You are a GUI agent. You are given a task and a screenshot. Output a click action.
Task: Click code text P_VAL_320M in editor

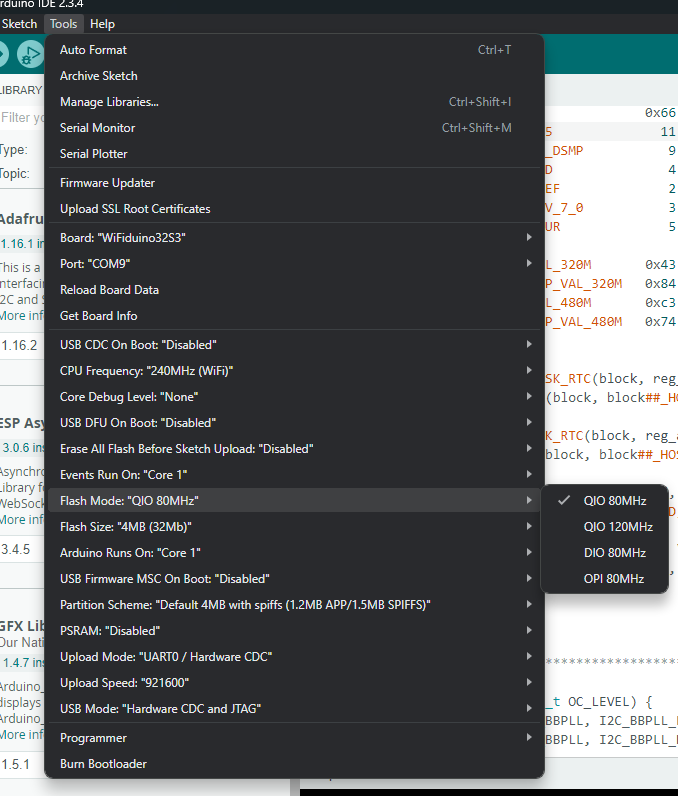pos(584,283)
